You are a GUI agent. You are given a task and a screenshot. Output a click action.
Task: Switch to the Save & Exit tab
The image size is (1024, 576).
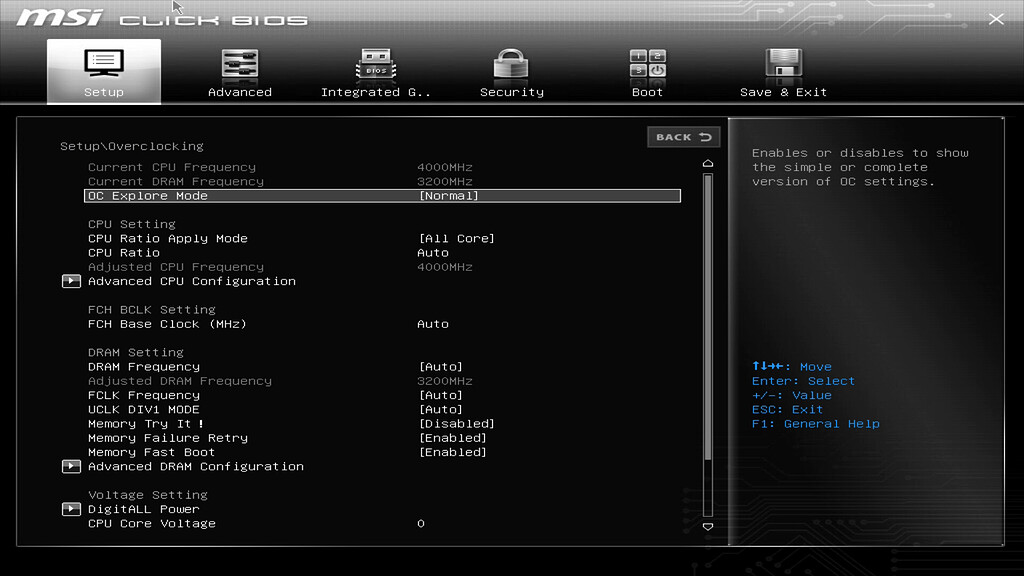coord(783,91)
